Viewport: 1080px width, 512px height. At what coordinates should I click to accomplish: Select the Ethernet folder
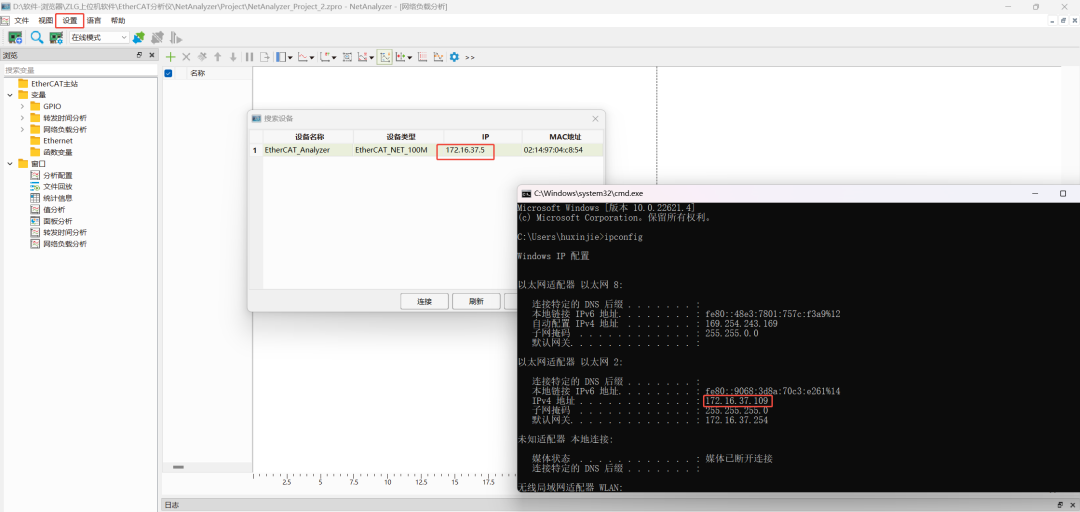coord(52,141)
